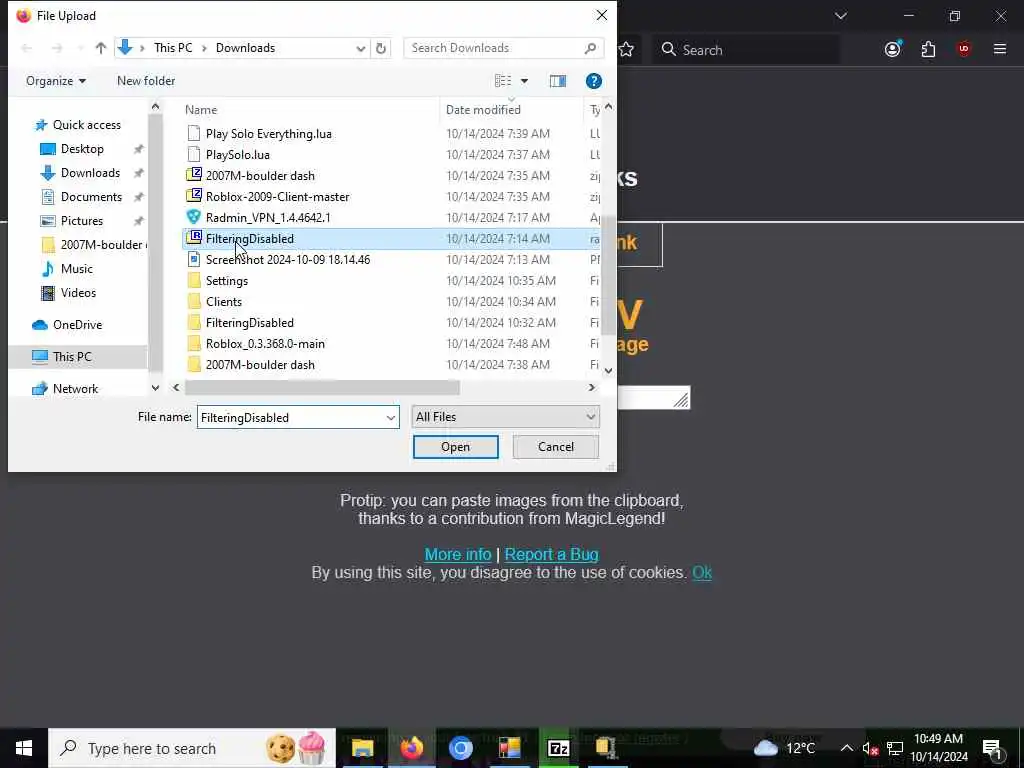Open the Report a Bug link
This screenshot has height=768, width=1024.
click(x=551, y=554)
